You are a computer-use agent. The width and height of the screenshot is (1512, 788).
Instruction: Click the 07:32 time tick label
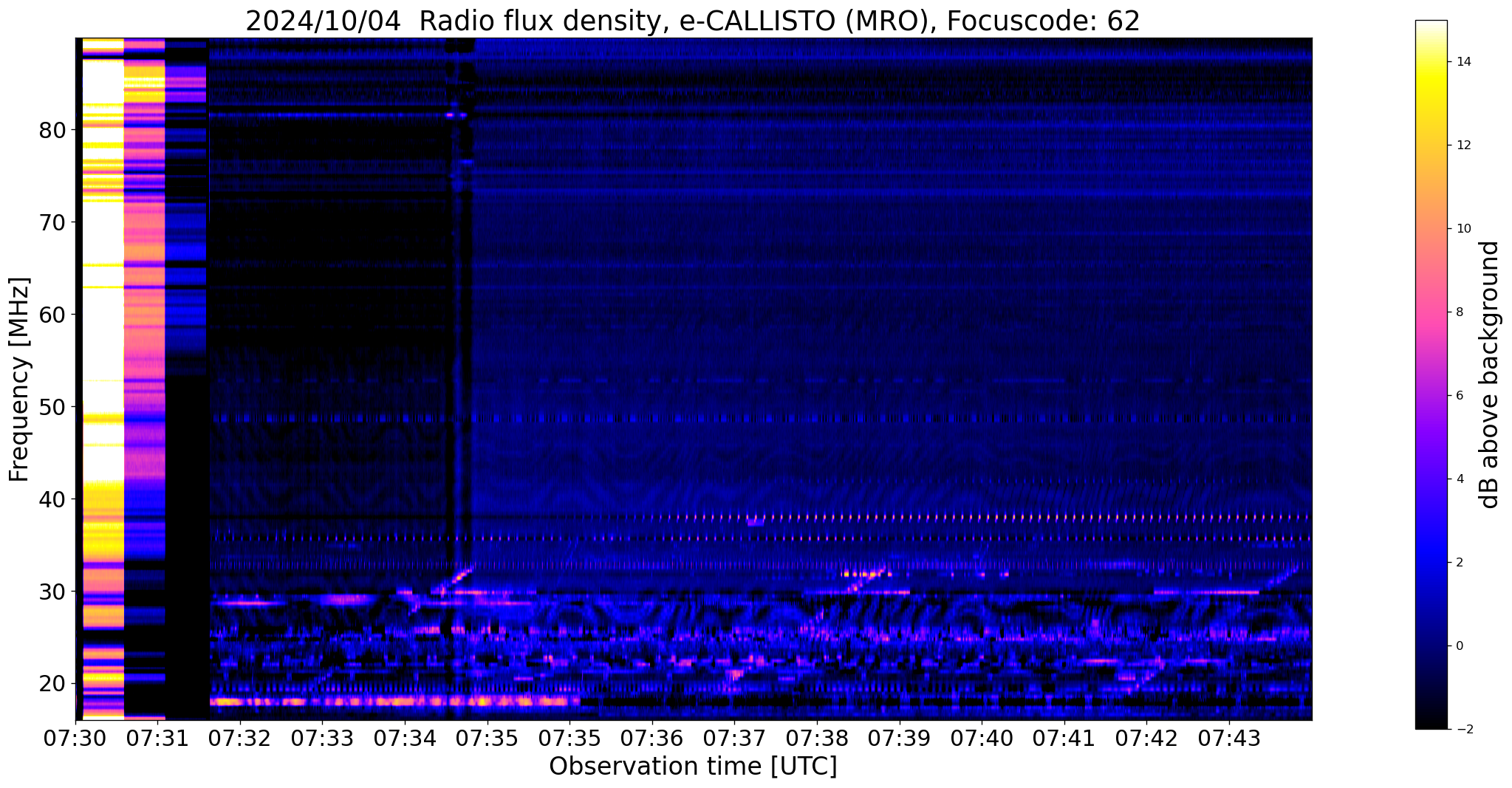pyautogui.click(x=240, y=738)
